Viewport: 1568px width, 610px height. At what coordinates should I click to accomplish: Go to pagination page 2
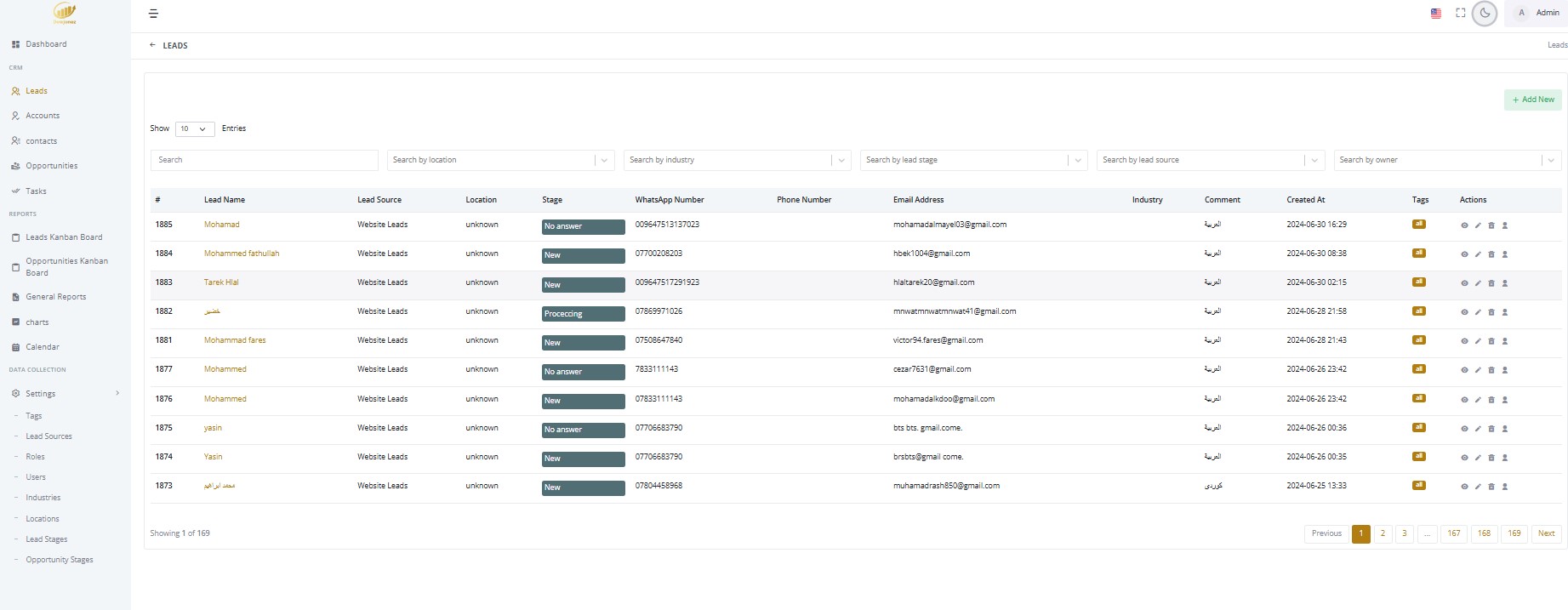(1383, 533)
